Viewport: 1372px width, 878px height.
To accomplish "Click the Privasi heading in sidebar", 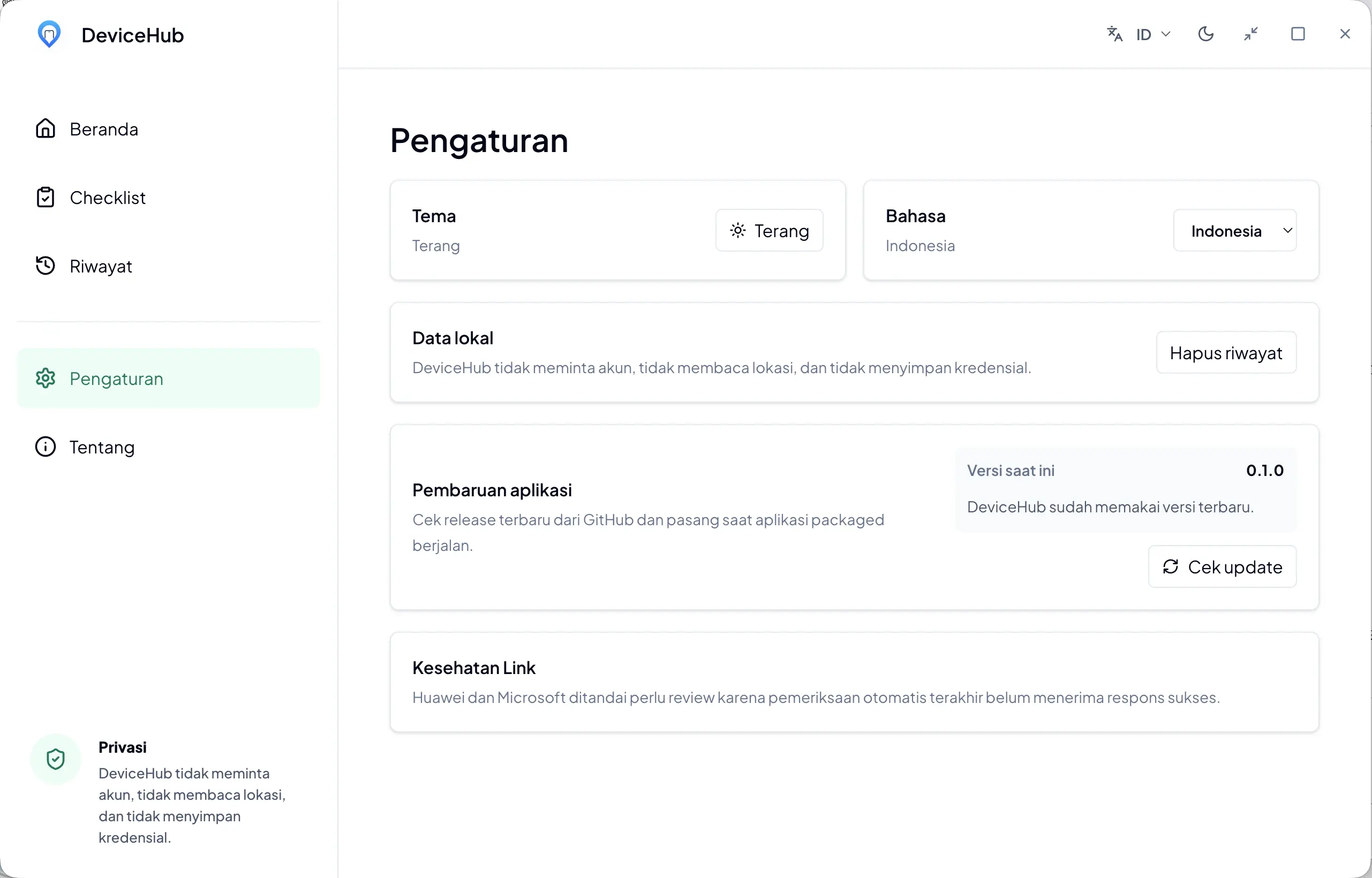I will coord(123,747).
